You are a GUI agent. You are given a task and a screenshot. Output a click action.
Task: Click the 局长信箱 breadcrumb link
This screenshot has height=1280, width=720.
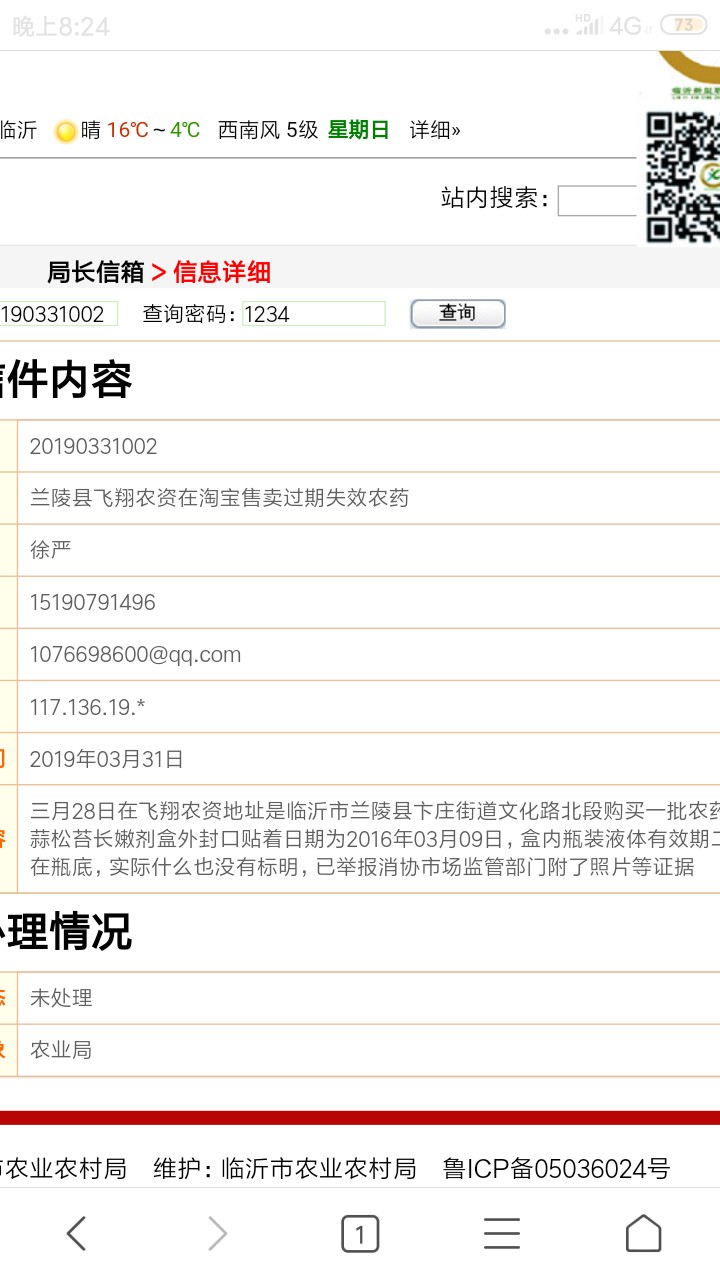pos(96,272)
